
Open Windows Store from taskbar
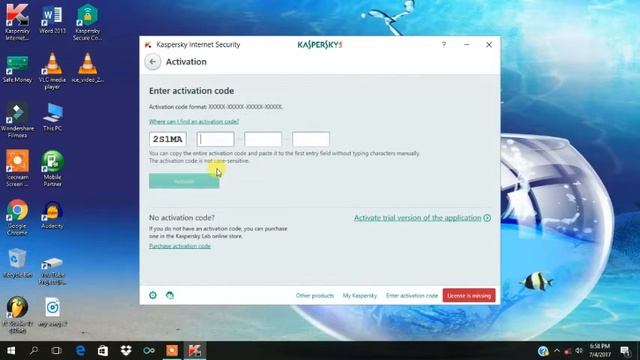coord(103,351)
